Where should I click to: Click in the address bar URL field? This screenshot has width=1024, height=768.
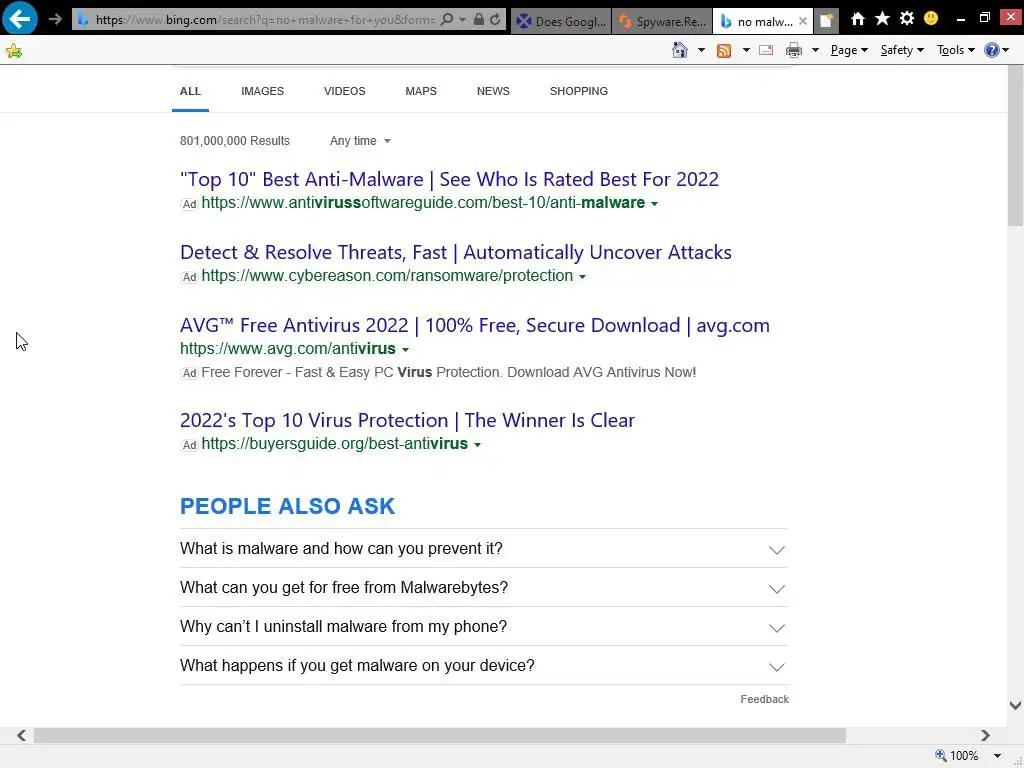[265, 20]
